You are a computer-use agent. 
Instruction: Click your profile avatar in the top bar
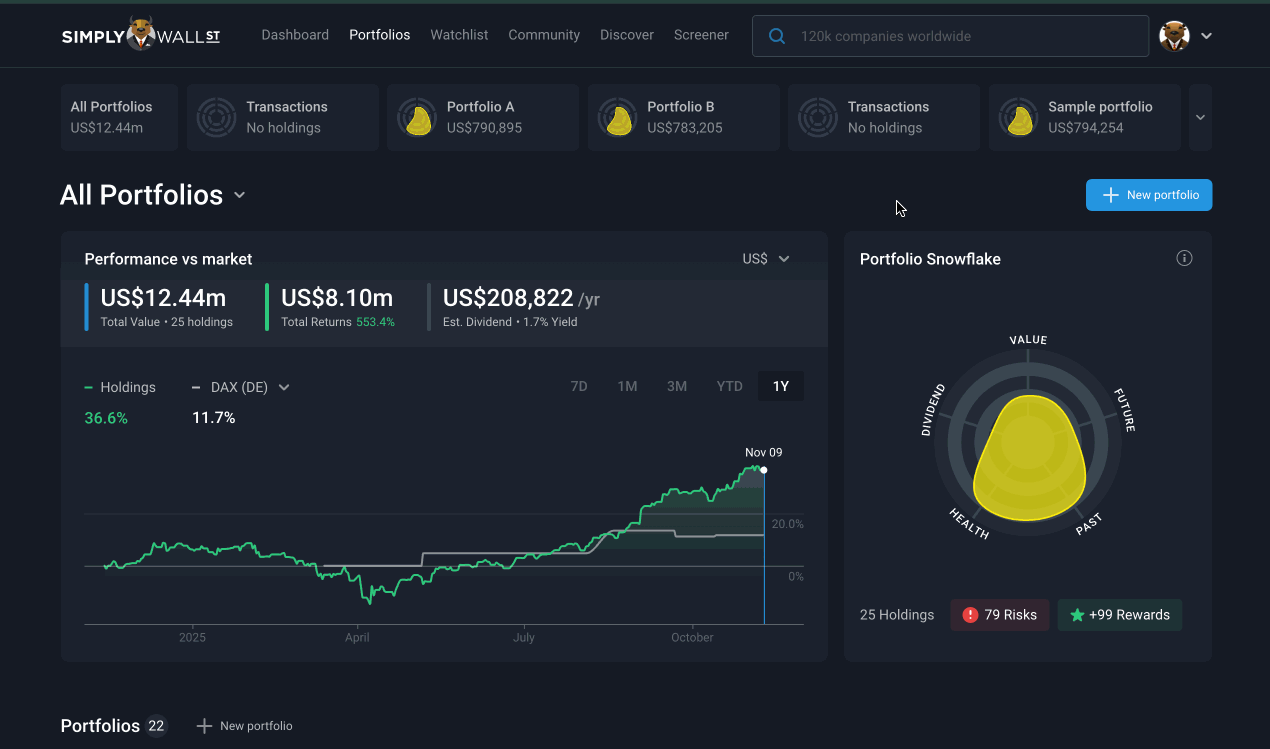[x=1174, y=35]
